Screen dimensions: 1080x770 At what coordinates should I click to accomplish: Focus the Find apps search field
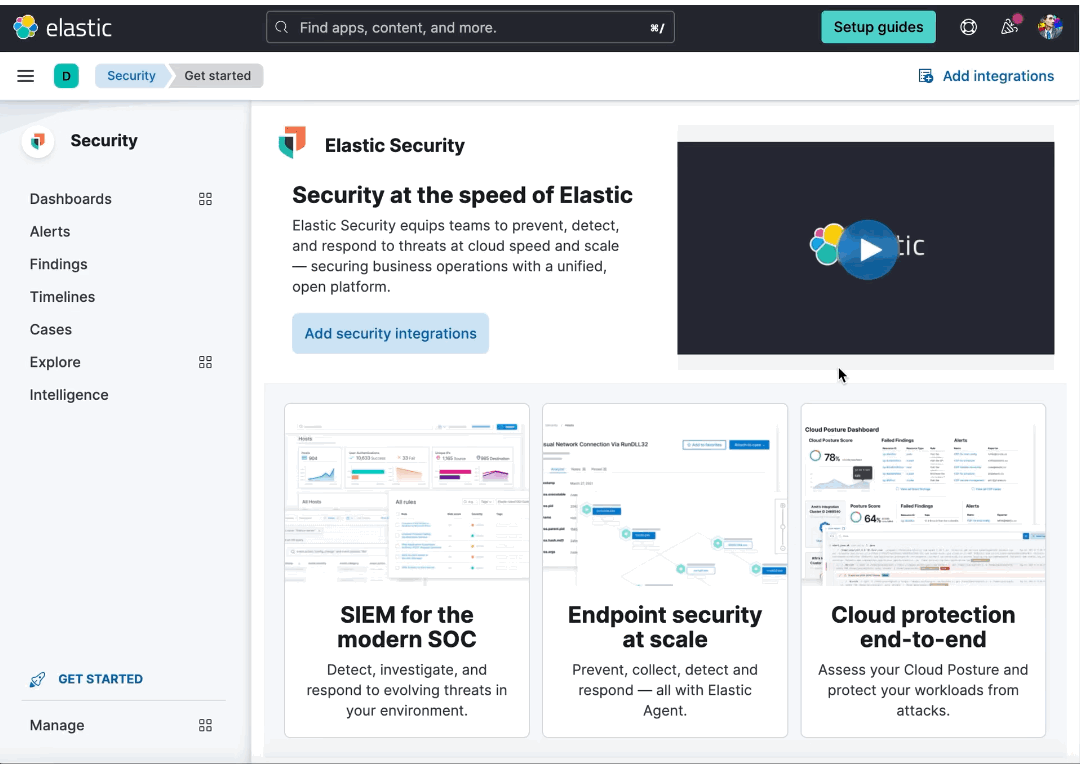pyautogui.click(x=470, y=28)
